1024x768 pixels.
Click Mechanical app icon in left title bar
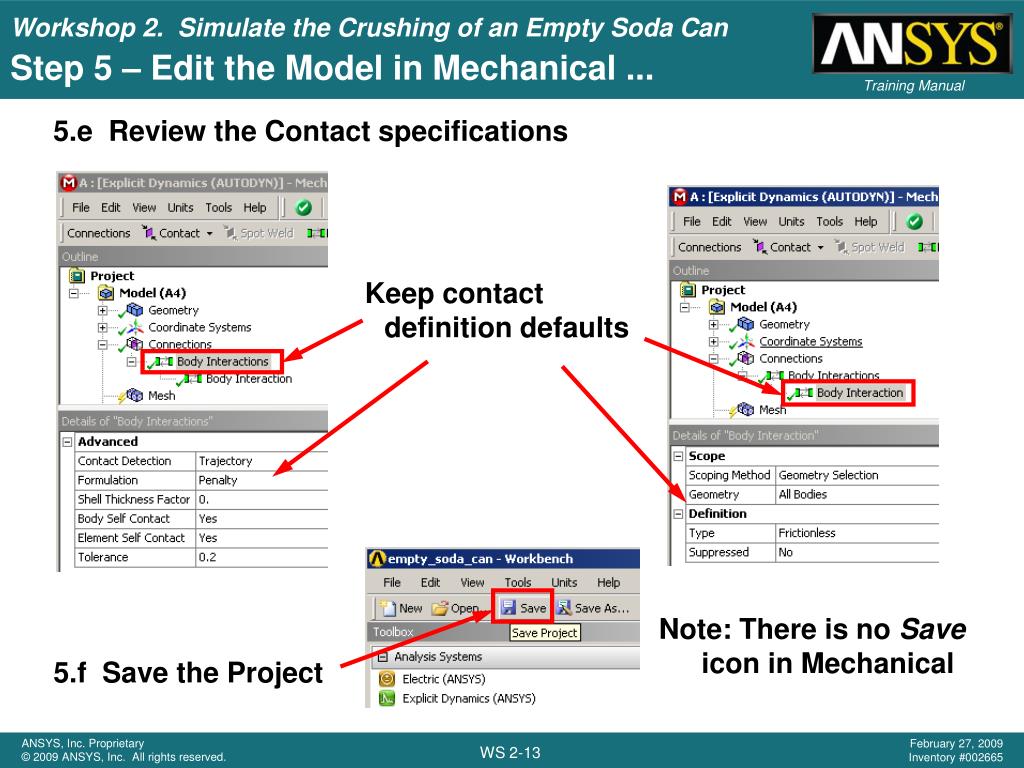[x=69, y=183]
